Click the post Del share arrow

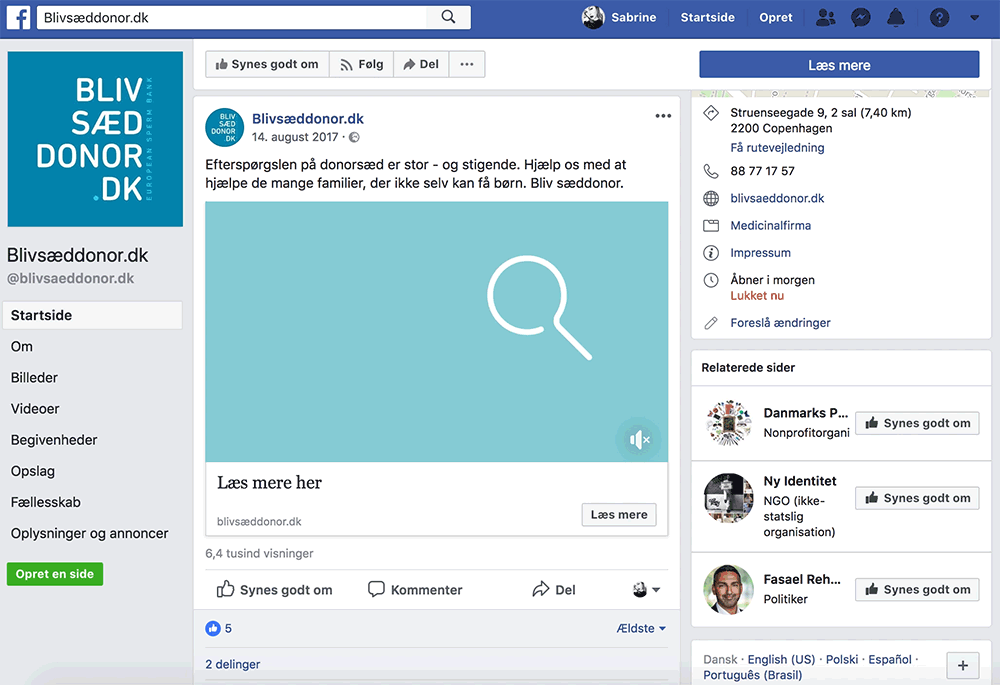point(540,589)
